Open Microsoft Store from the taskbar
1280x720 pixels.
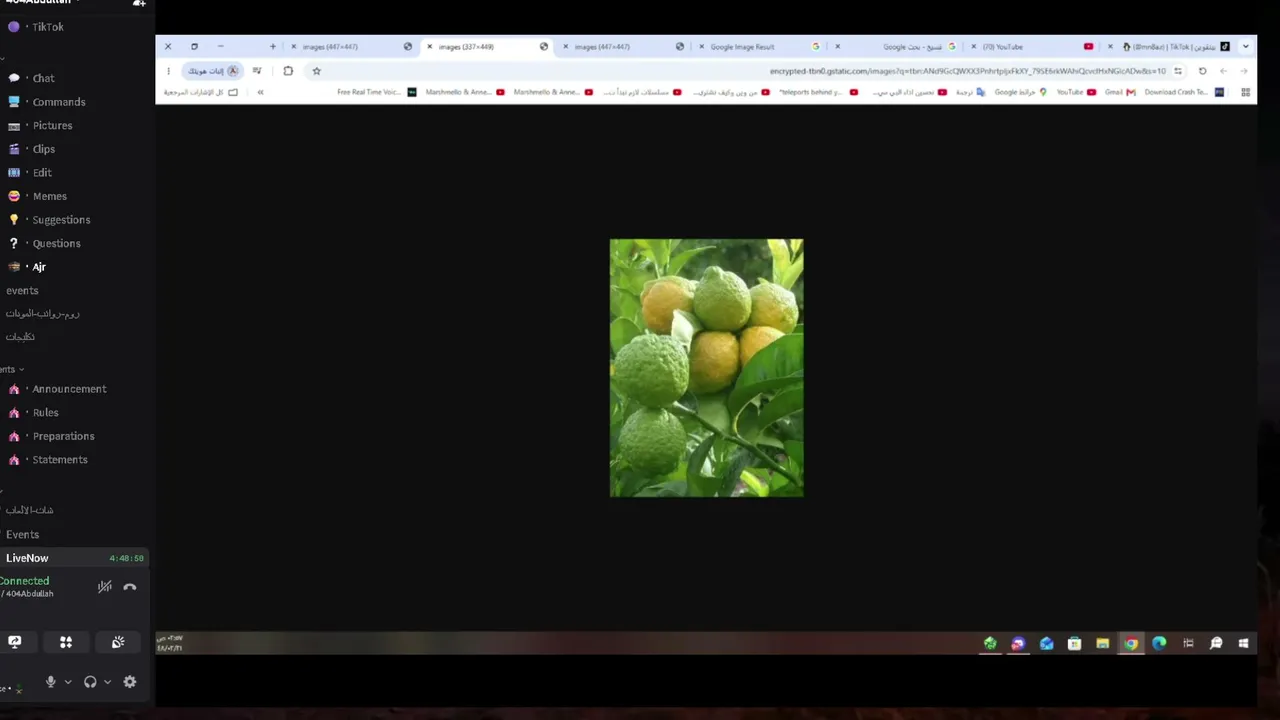(x=1074, y=643)
